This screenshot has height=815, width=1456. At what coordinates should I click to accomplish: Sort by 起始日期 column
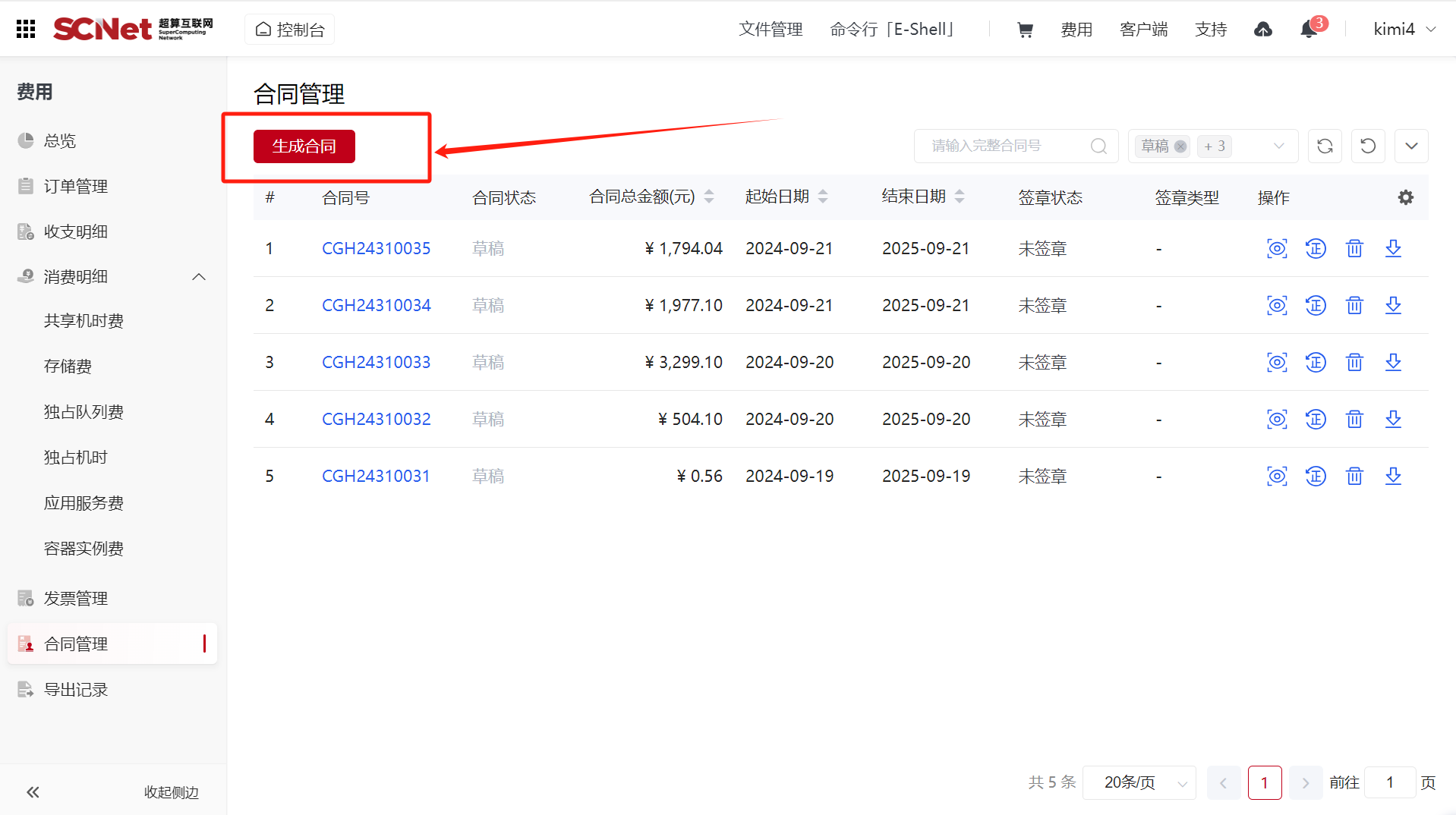tap(823, 197)
